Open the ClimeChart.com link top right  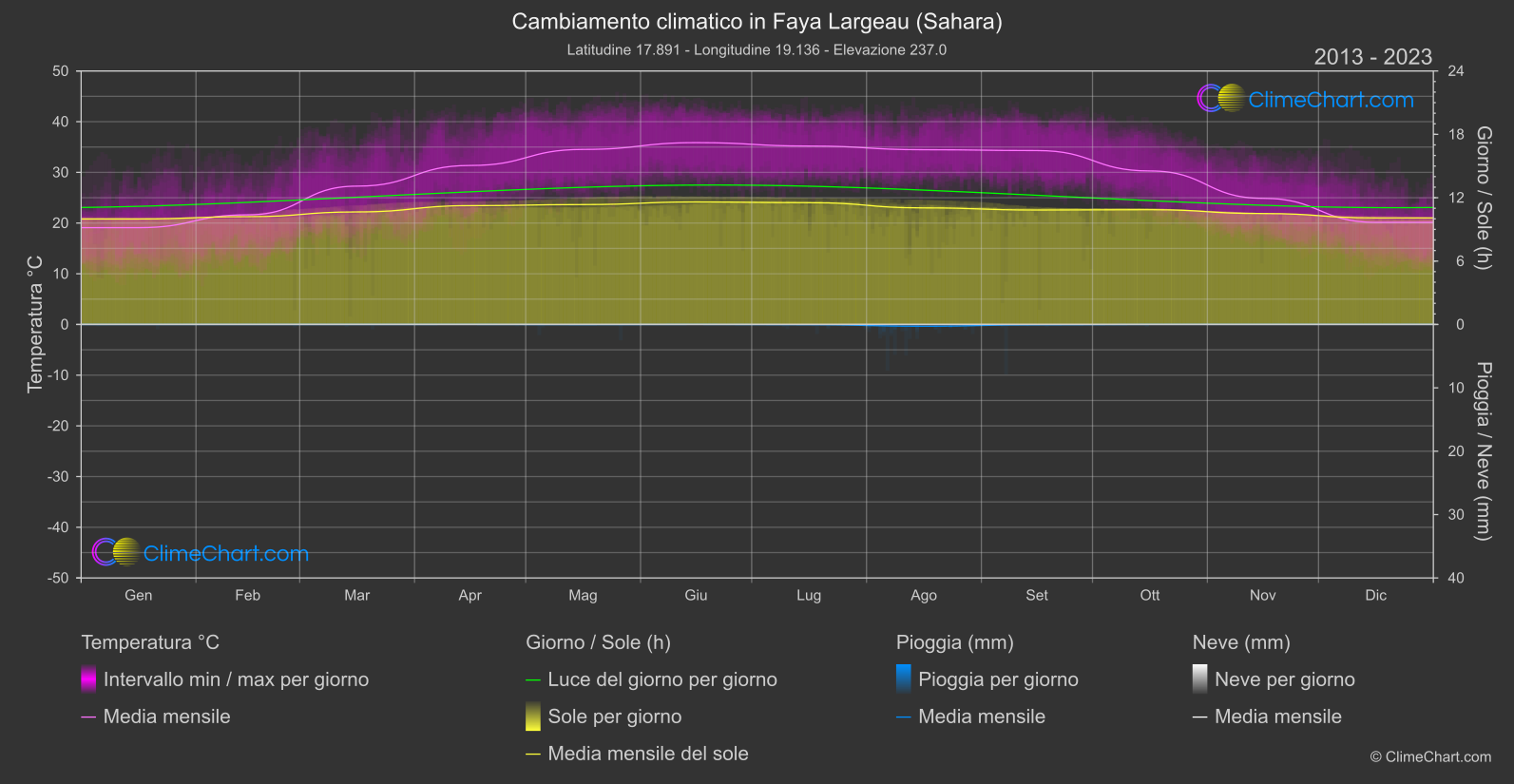[1331, 100]
